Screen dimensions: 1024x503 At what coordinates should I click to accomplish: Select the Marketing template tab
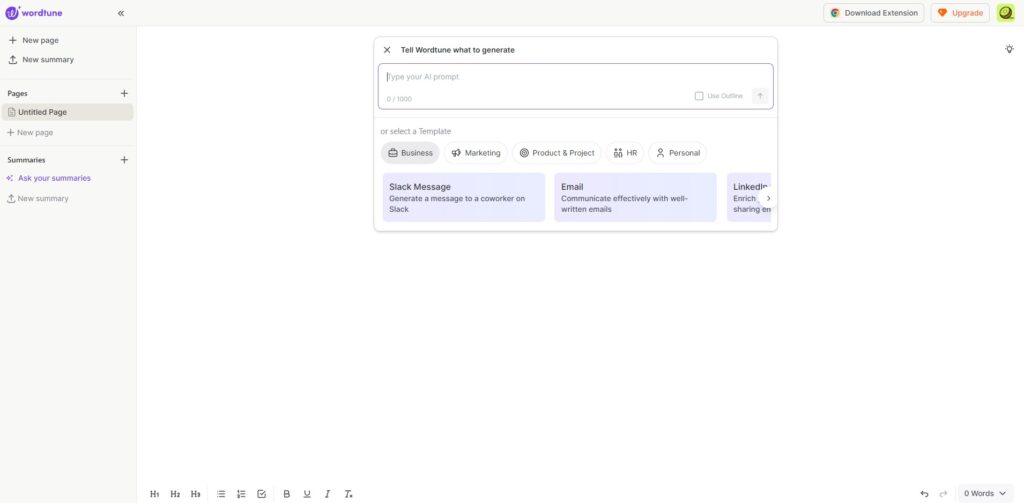coord(475,153)
